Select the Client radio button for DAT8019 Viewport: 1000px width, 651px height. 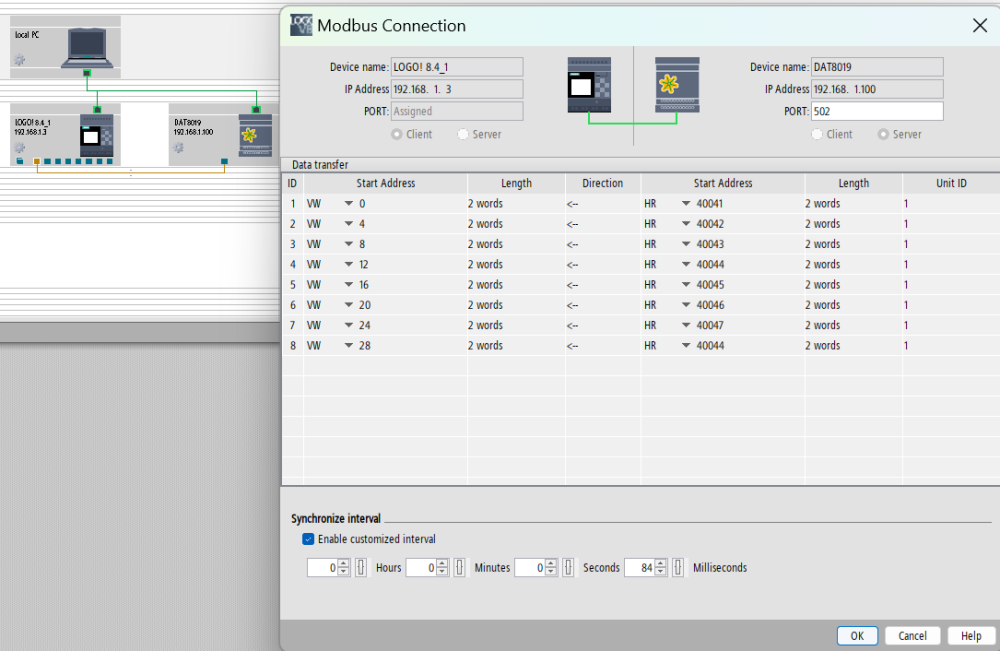pos(817,134)
